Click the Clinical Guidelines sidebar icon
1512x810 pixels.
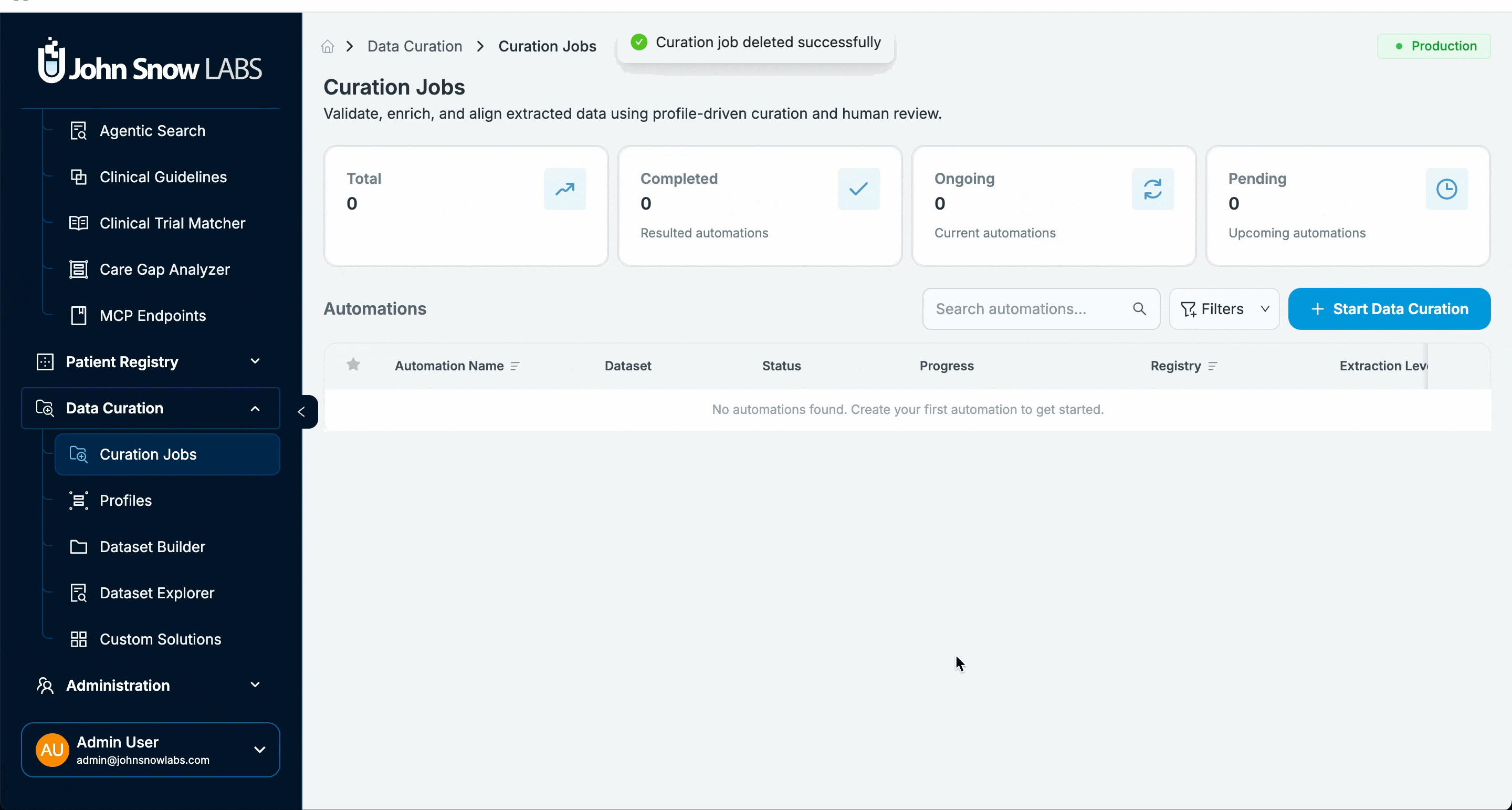click(79, 177)
